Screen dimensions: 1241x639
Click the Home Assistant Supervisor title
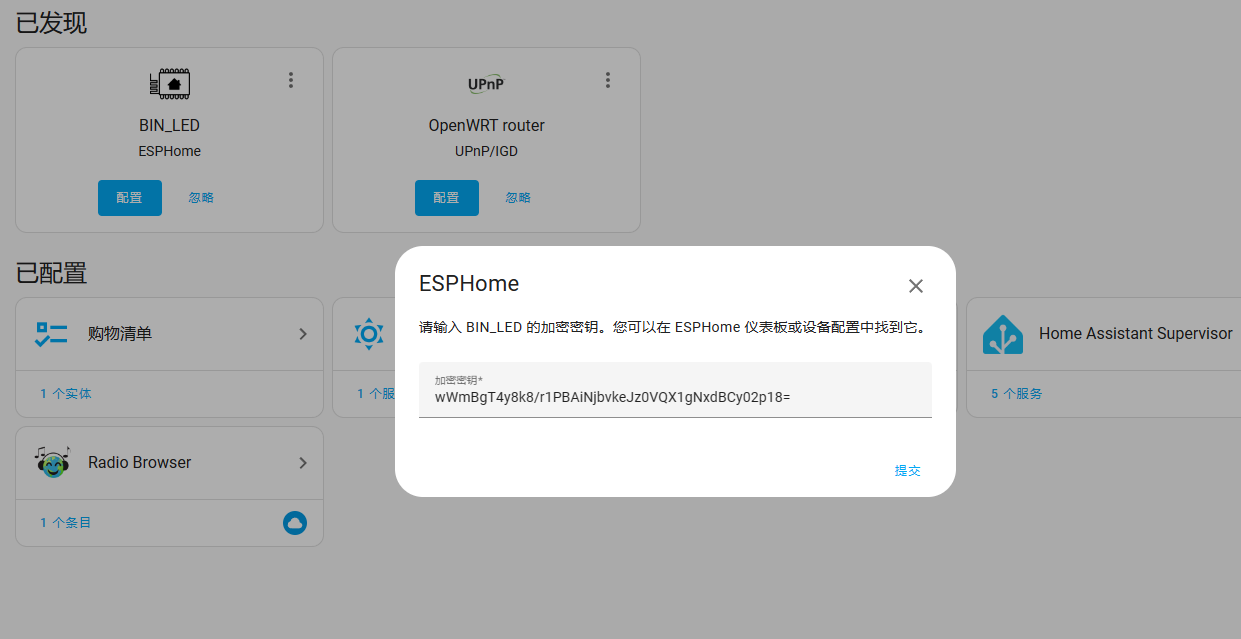click(x=1136, y=334)
